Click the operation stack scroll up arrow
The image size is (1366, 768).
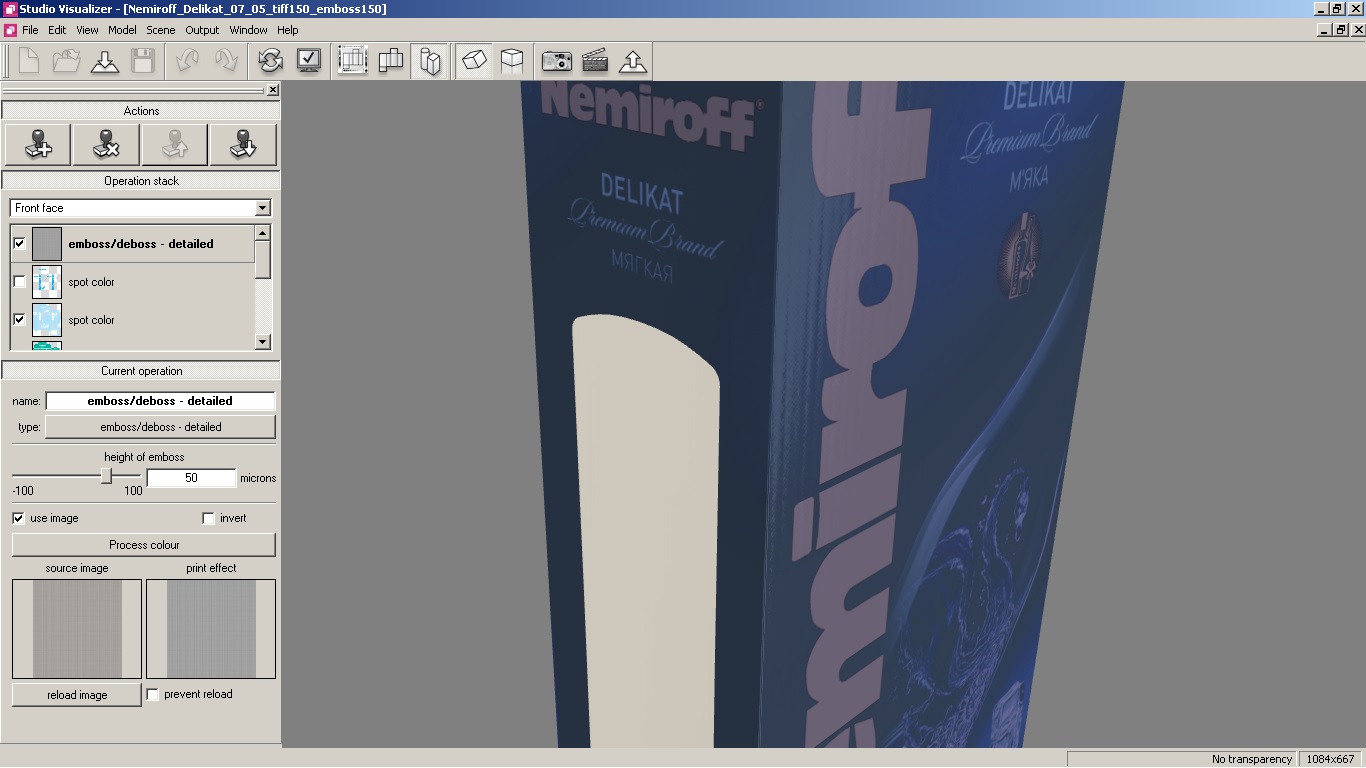pos(263,233)
